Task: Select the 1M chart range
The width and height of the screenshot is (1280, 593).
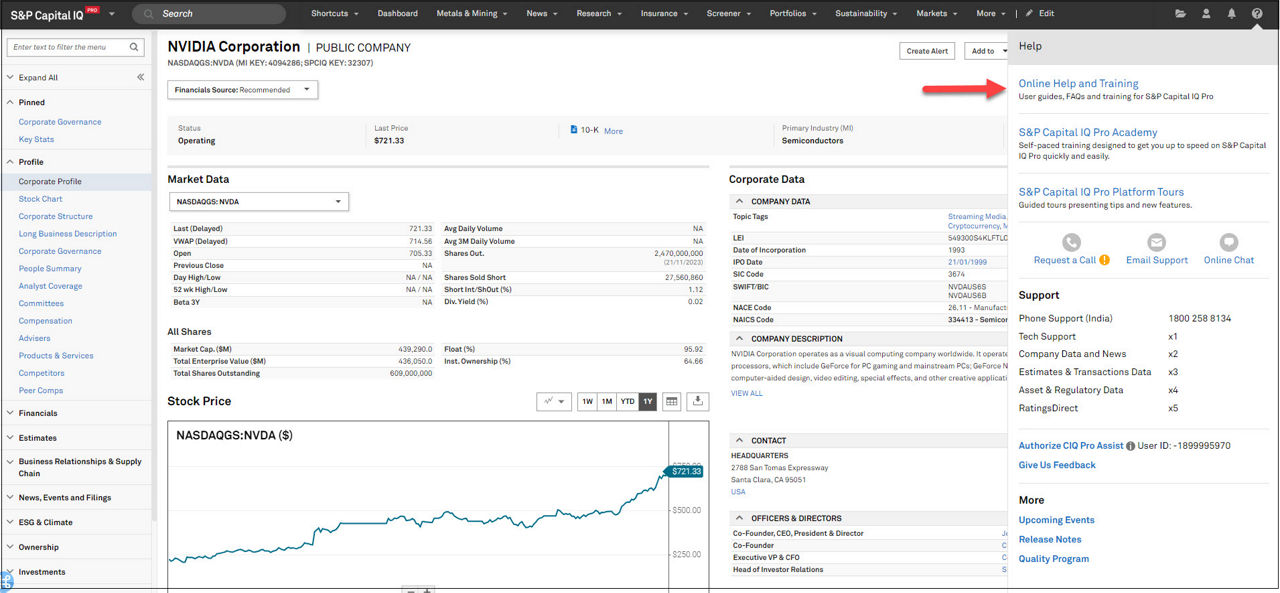Action: click(607, 401)
